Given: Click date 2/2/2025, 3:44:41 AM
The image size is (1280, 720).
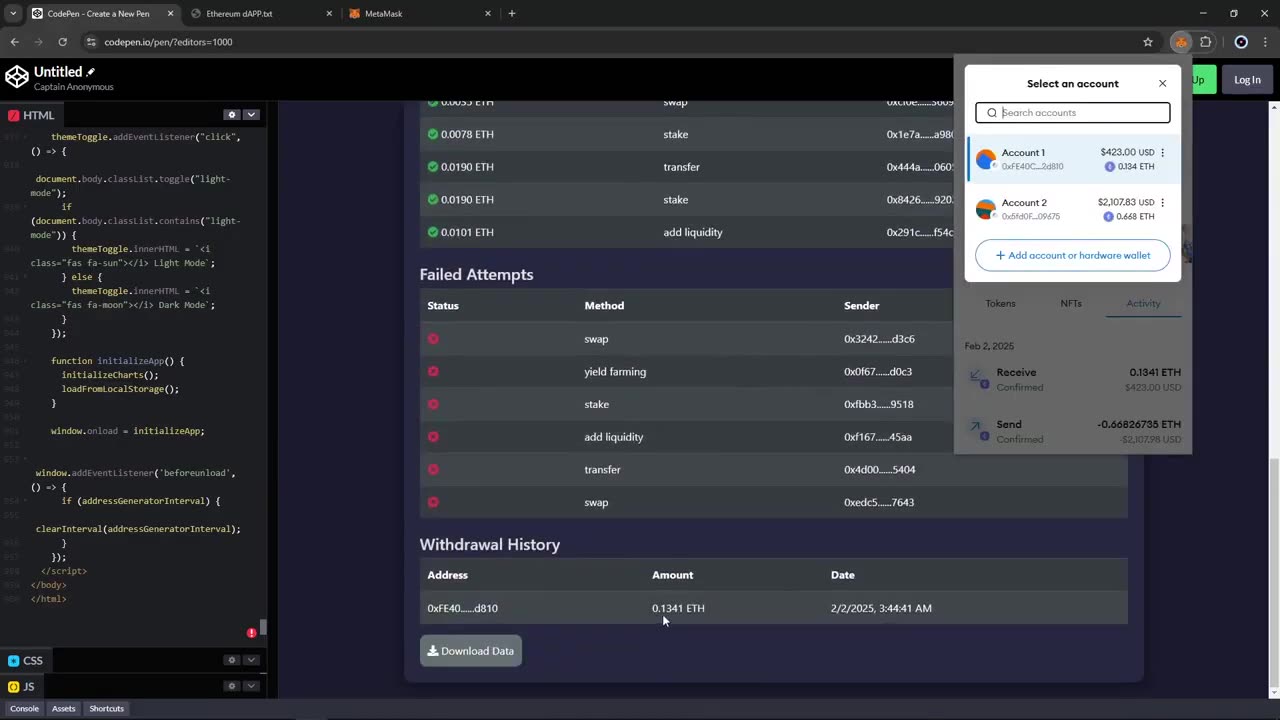Looking at the screenshot, I should click(x=881, y=608).
